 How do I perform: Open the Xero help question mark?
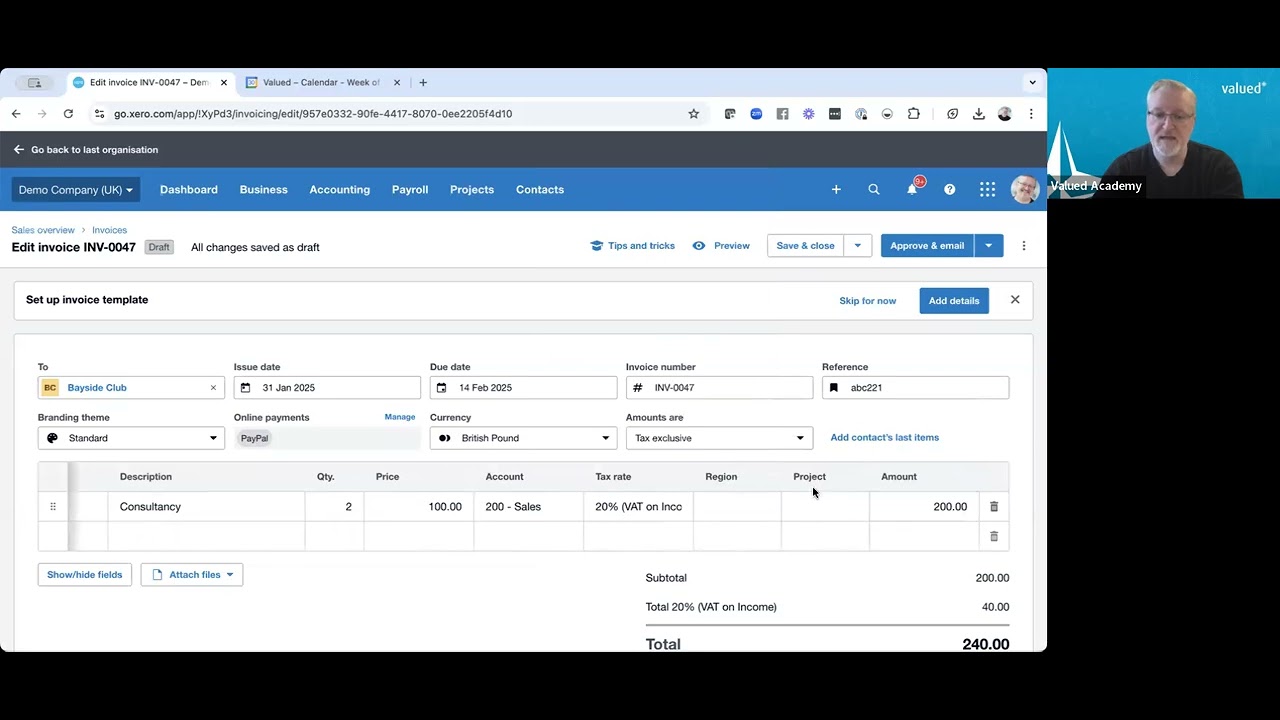949,189
